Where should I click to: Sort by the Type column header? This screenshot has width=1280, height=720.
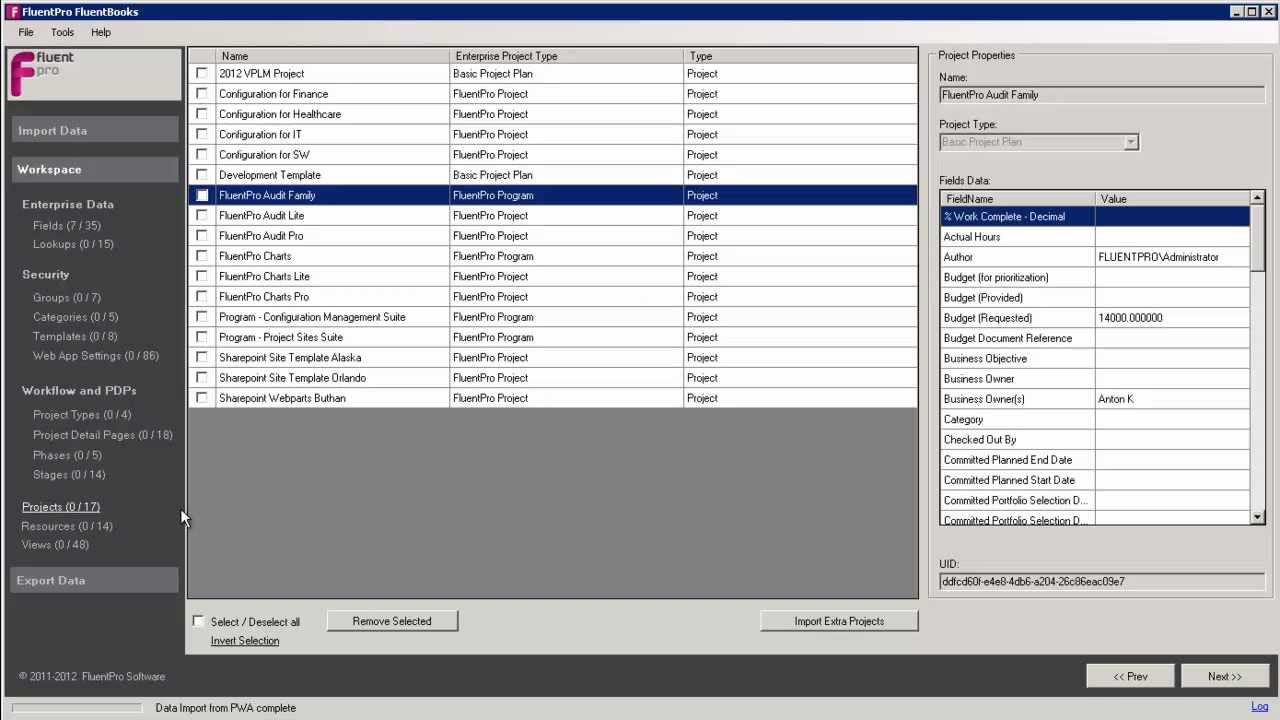800,56
